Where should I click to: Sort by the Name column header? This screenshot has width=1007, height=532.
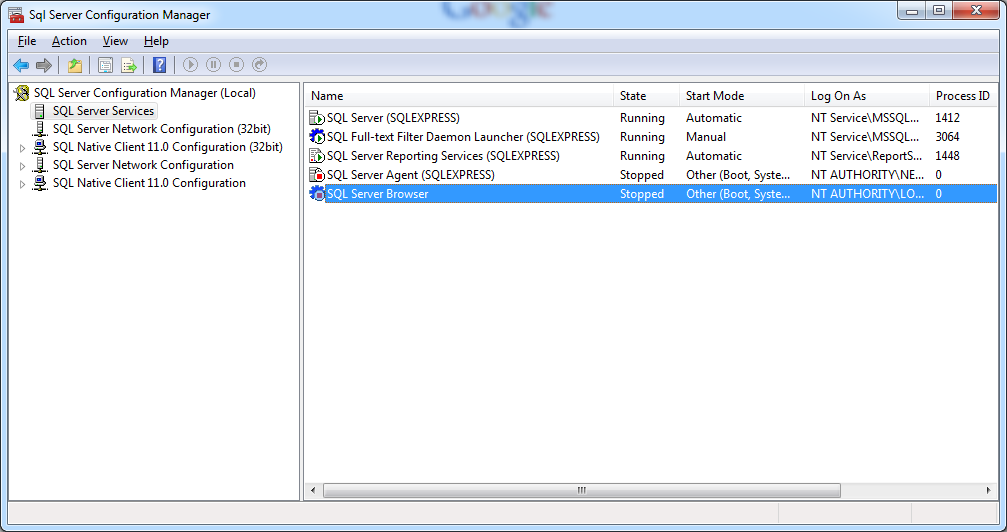click(x=459, y=96)
